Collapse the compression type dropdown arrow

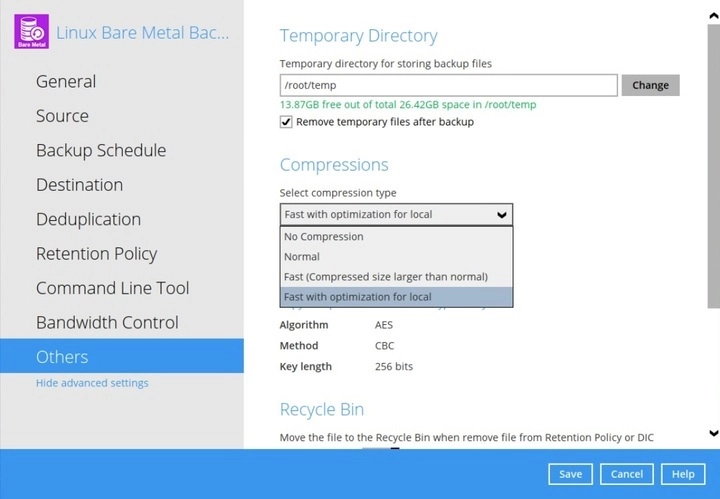tap(501, 214)
